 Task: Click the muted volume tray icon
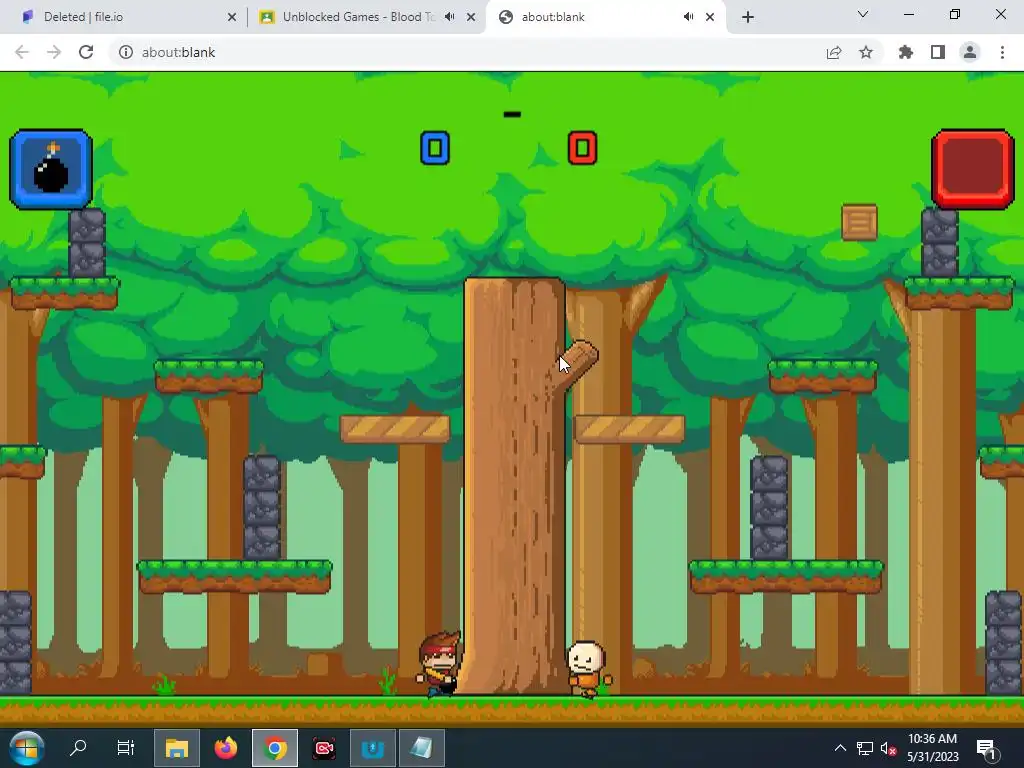(888, 748)
